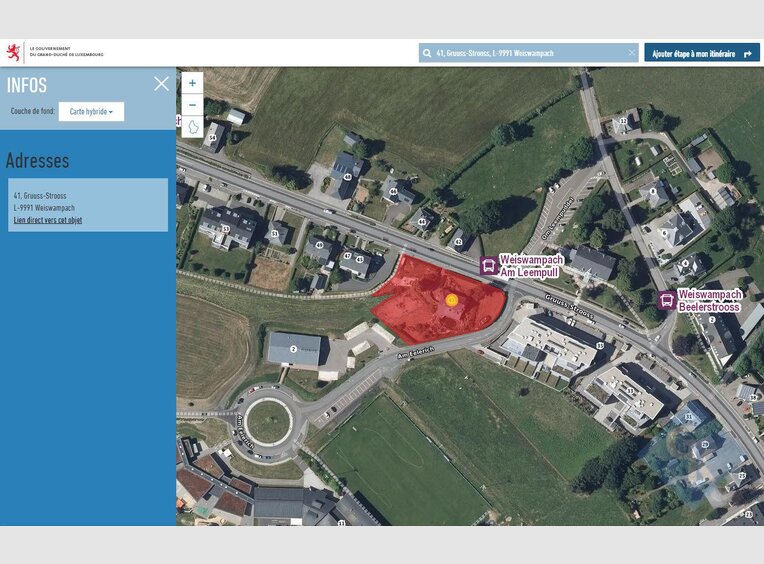
Task: Open the Luxembourg government lion logo
Action: [x=14, y=52]
